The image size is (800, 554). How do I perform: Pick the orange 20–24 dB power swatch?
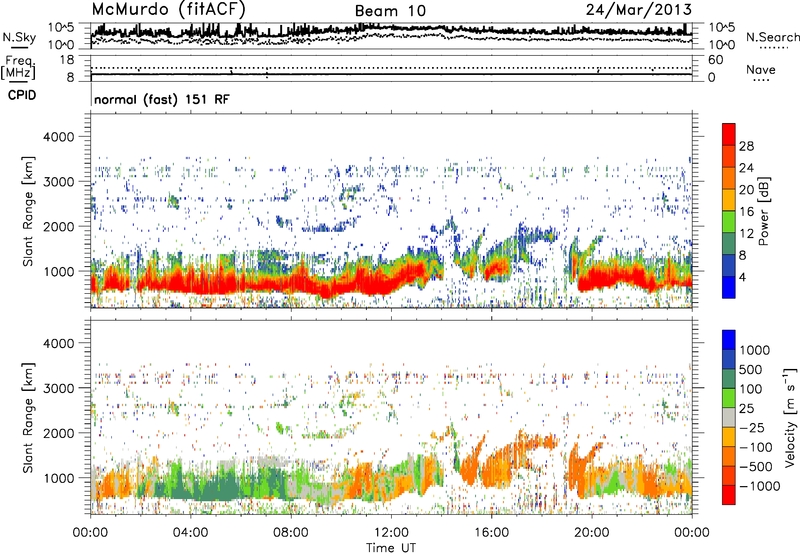(x=729, y=179)
